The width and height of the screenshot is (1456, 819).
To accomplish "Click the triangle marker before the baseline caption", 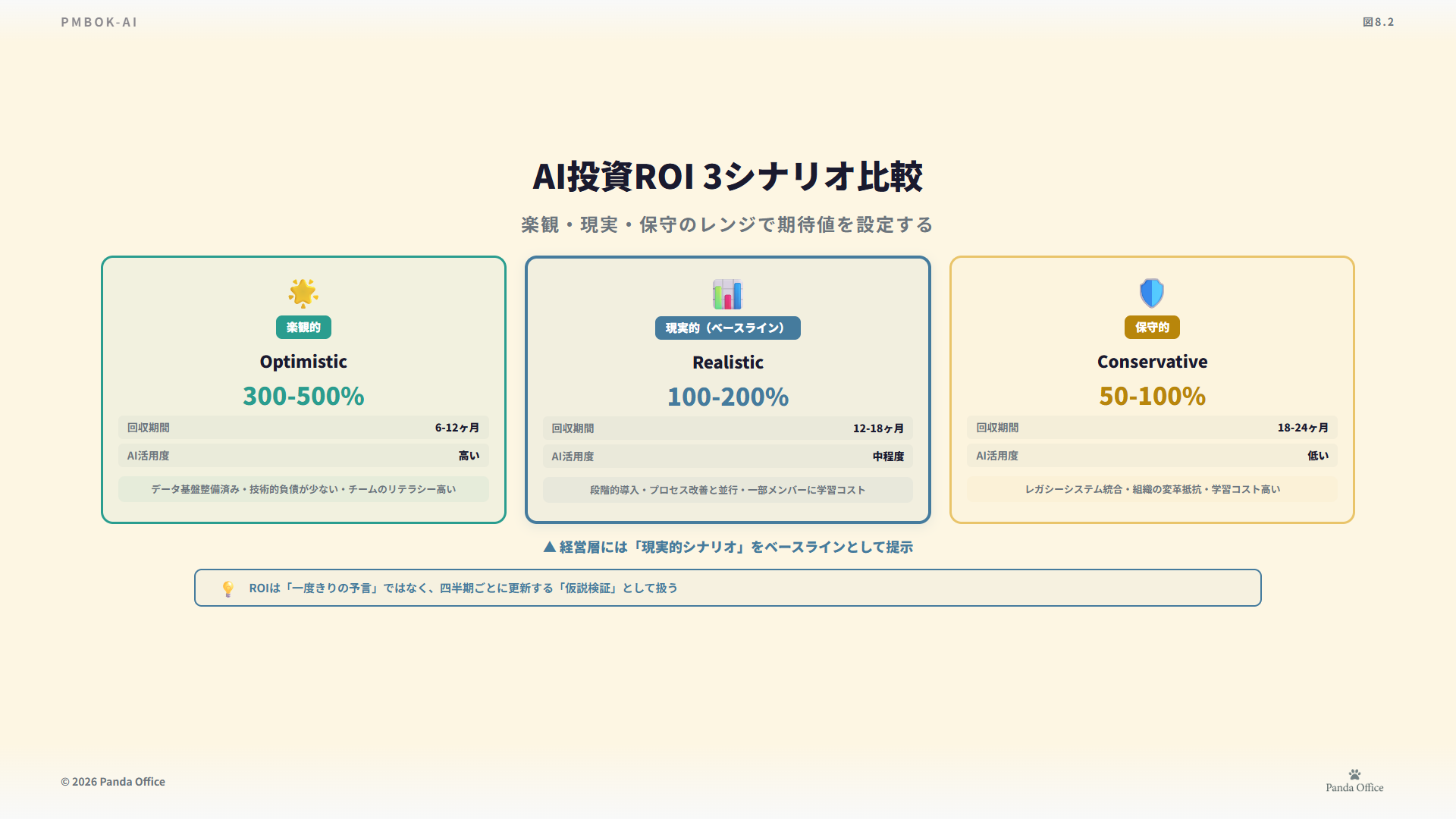I will point(550,547).
